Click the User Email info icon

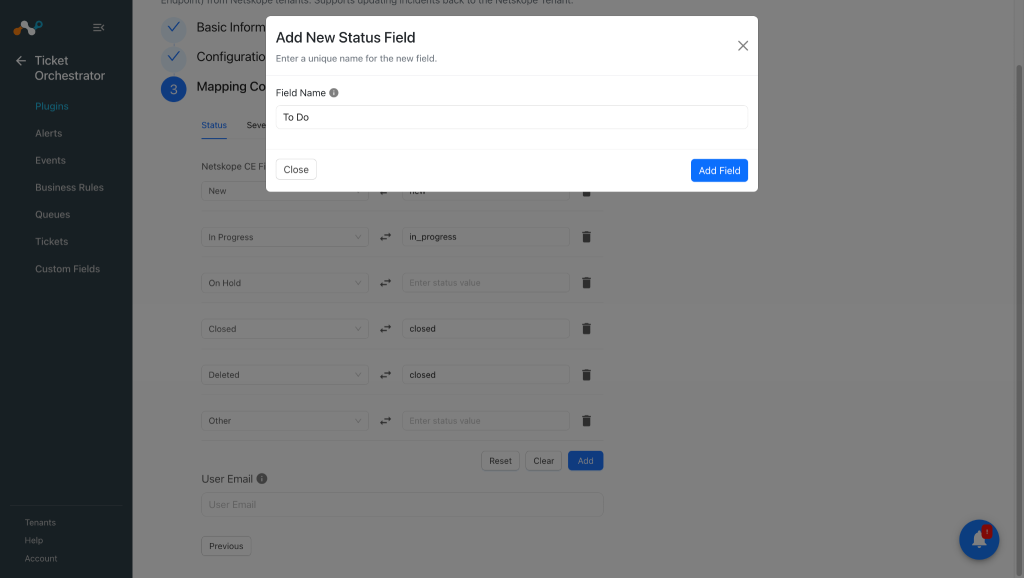pos(262,479)
